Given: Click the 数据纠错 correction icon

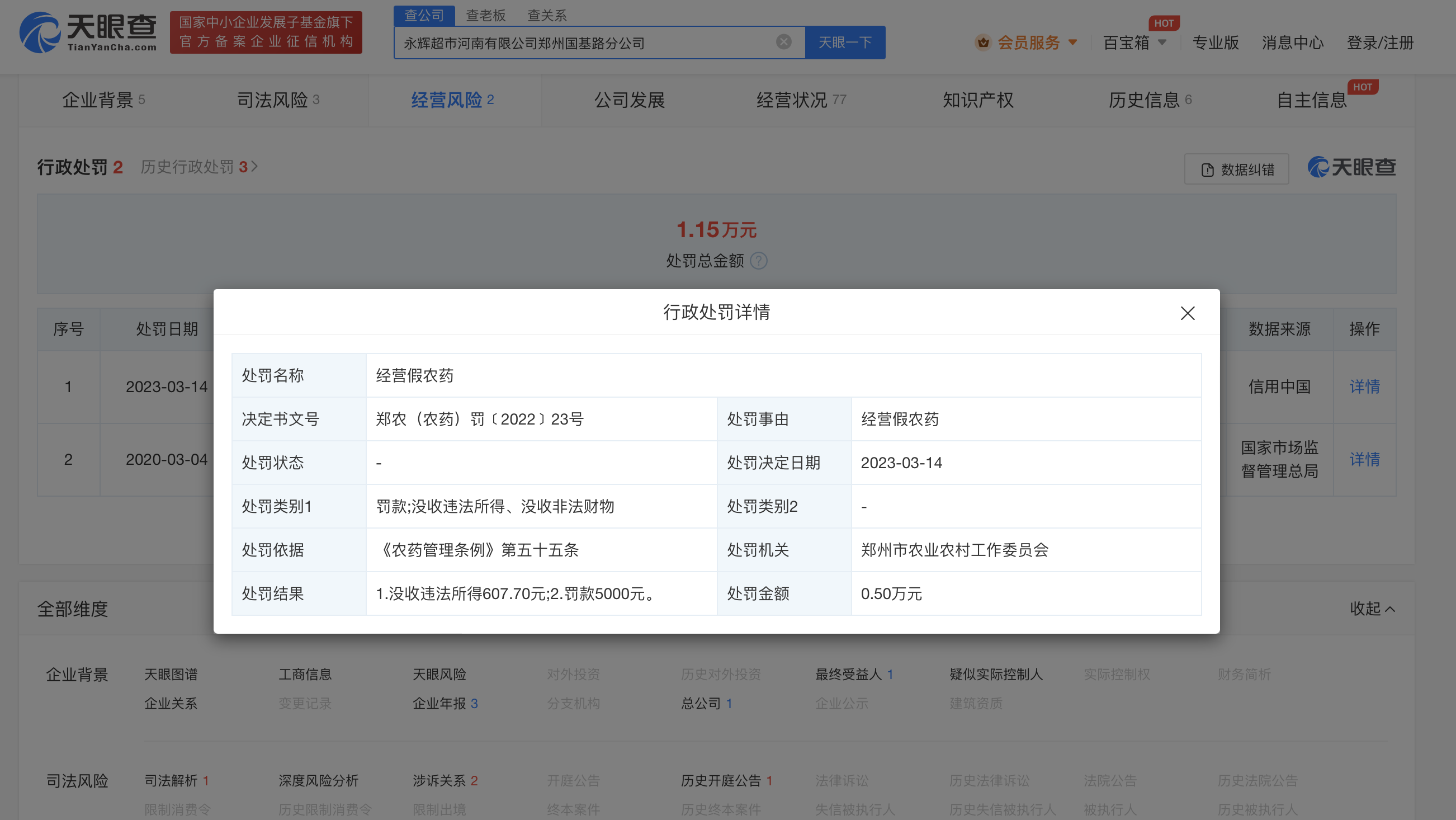Looking at the screenshot, I should click(x=1207, y=168).
